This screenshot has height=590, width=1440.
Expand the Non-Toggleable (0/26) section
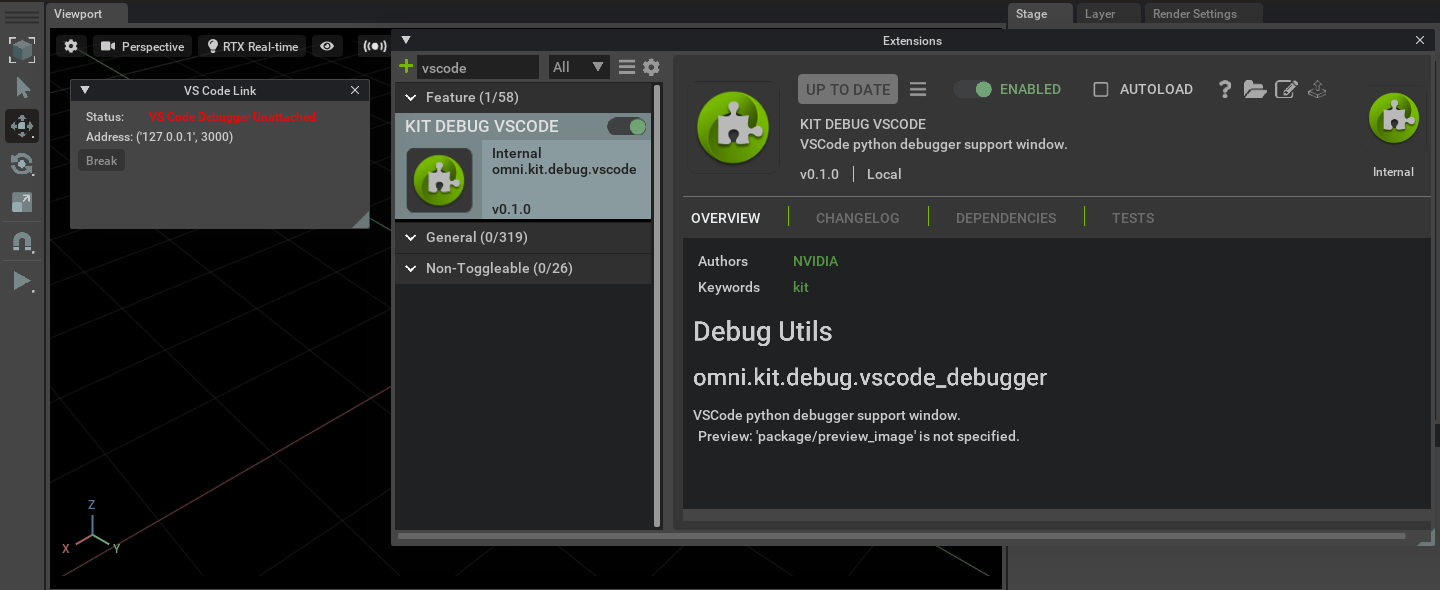click(411, 268)
